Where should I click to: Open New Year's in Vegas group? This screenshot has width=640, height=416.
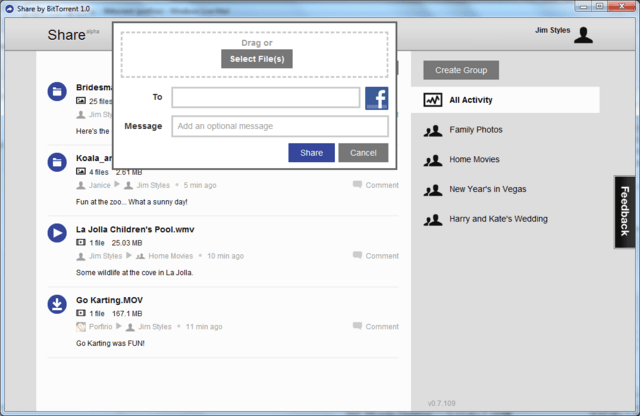[488, 189]
